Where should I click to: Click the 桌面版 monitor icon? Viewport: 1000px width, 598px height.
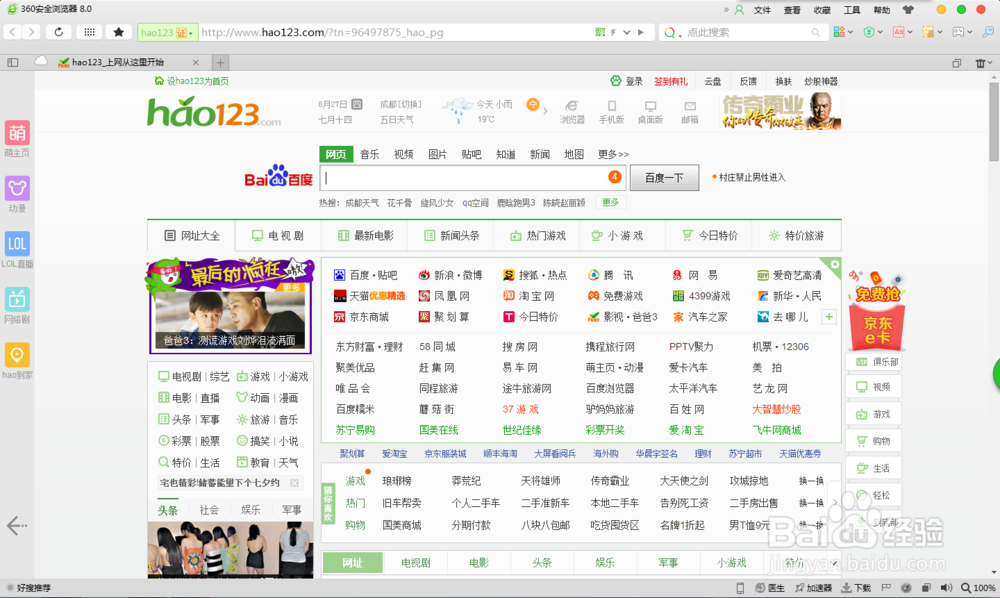[x=651, y=106]
